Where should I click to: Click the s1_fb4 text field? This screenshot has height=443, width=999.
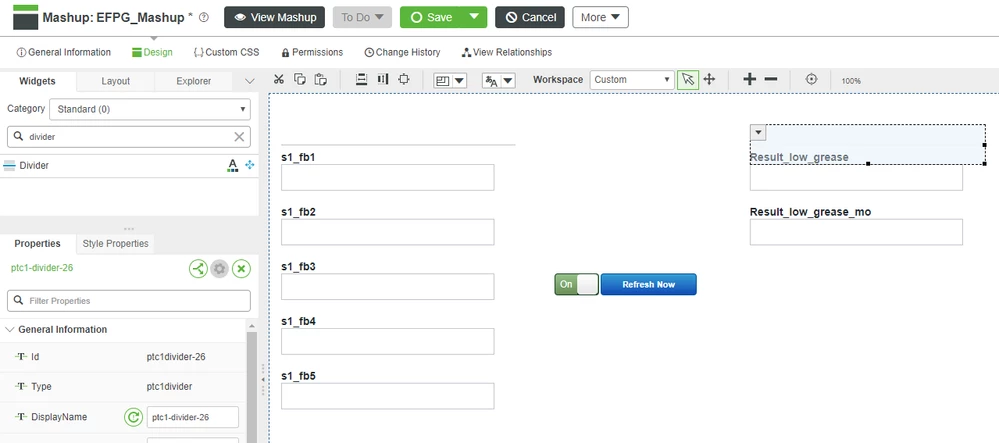[x=387, y=342]
